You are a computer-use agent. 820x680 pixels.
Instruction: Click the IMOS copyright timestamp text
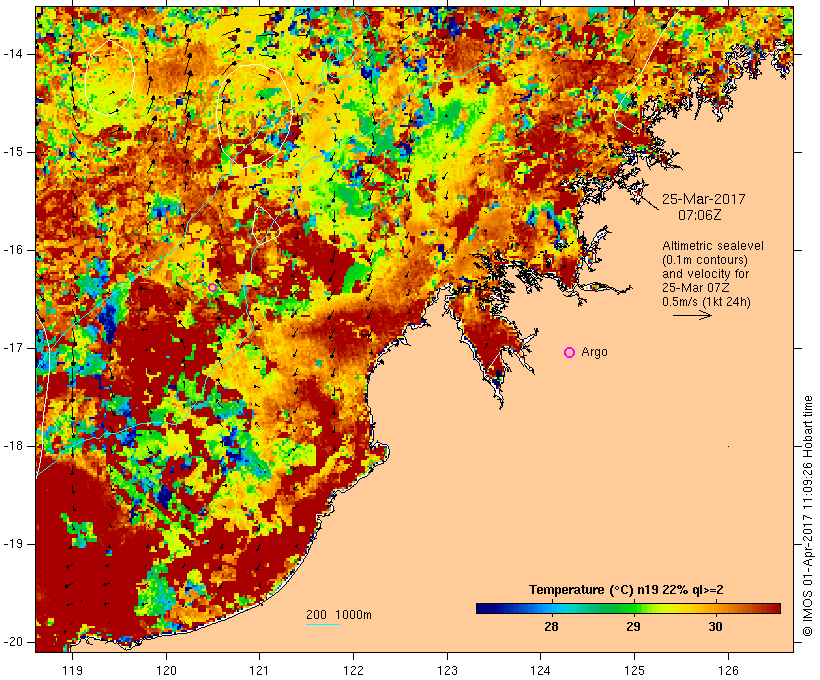(x=808, y=516)
